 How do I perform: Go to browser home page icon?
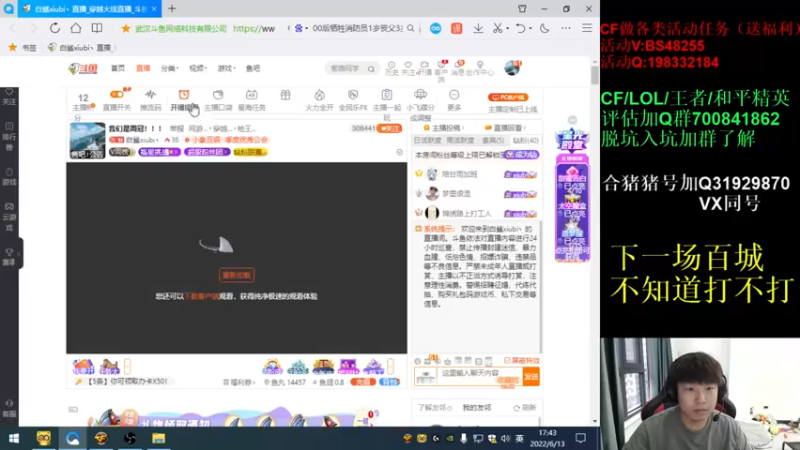pyautogui.click(x=76, y=29)
